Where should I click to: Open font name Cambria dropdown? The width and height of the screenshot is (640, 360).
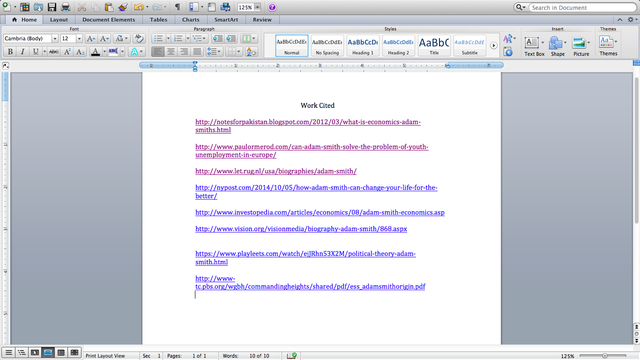point(55,38)
